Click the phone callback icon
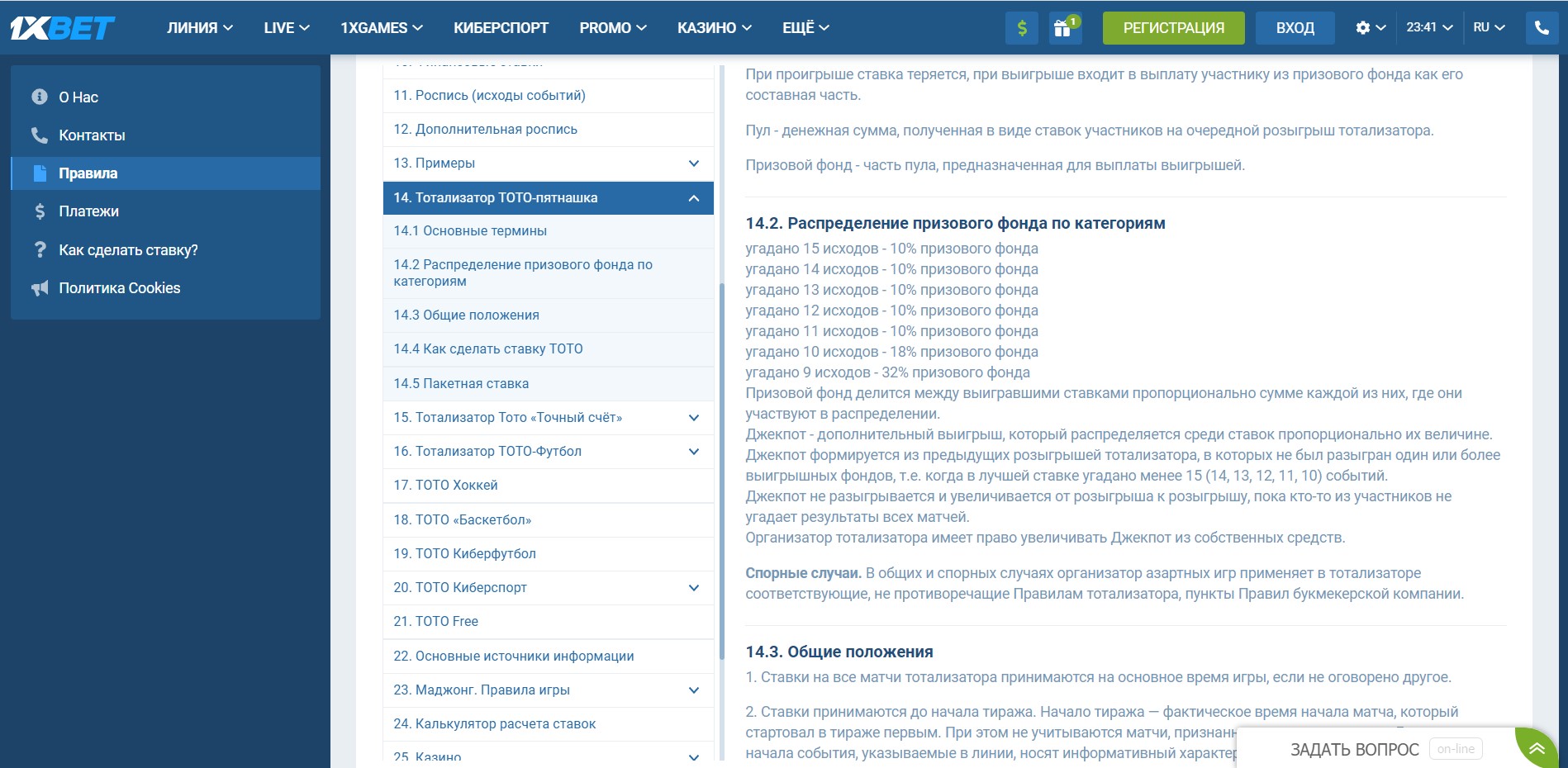 coord(1542,28)
